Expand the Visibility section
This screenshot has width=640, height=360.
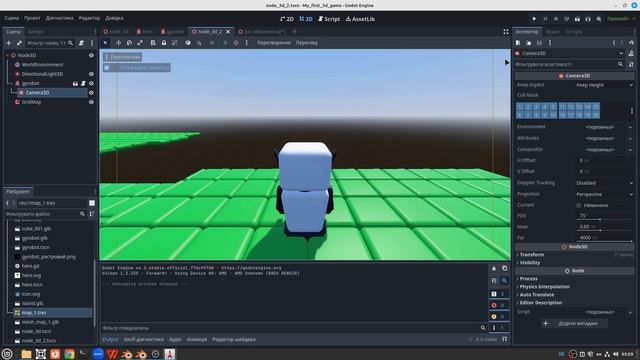point(575,263)
